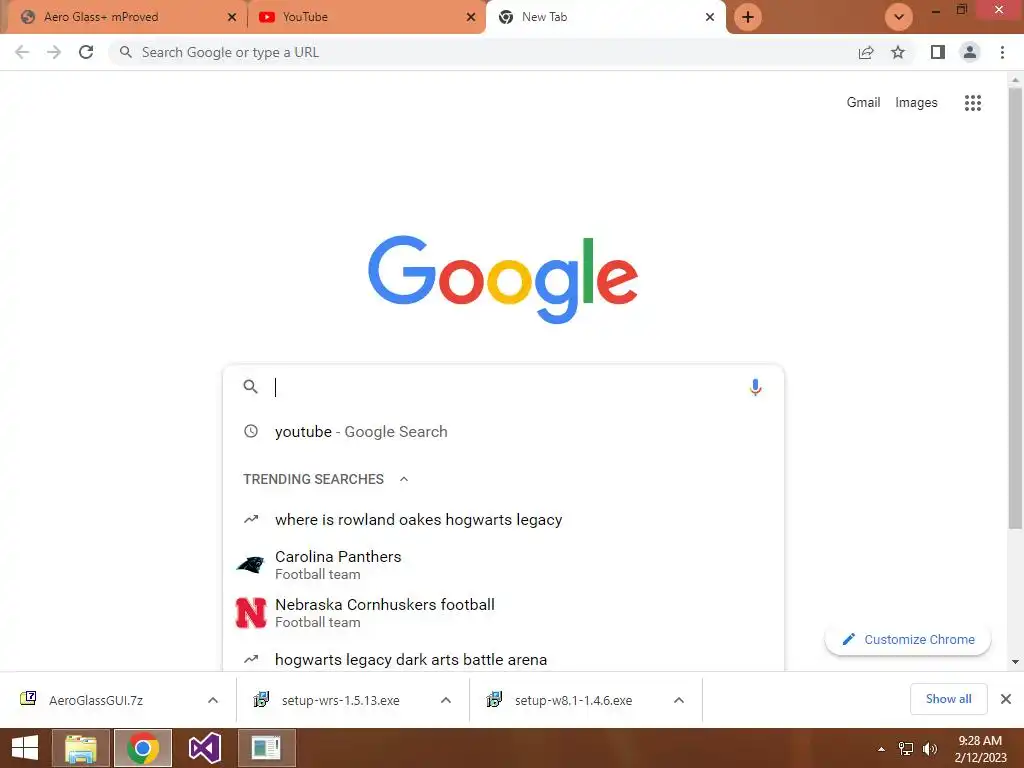Click the network tray icon
The image size is (1024, 768).
pos(906,749)
